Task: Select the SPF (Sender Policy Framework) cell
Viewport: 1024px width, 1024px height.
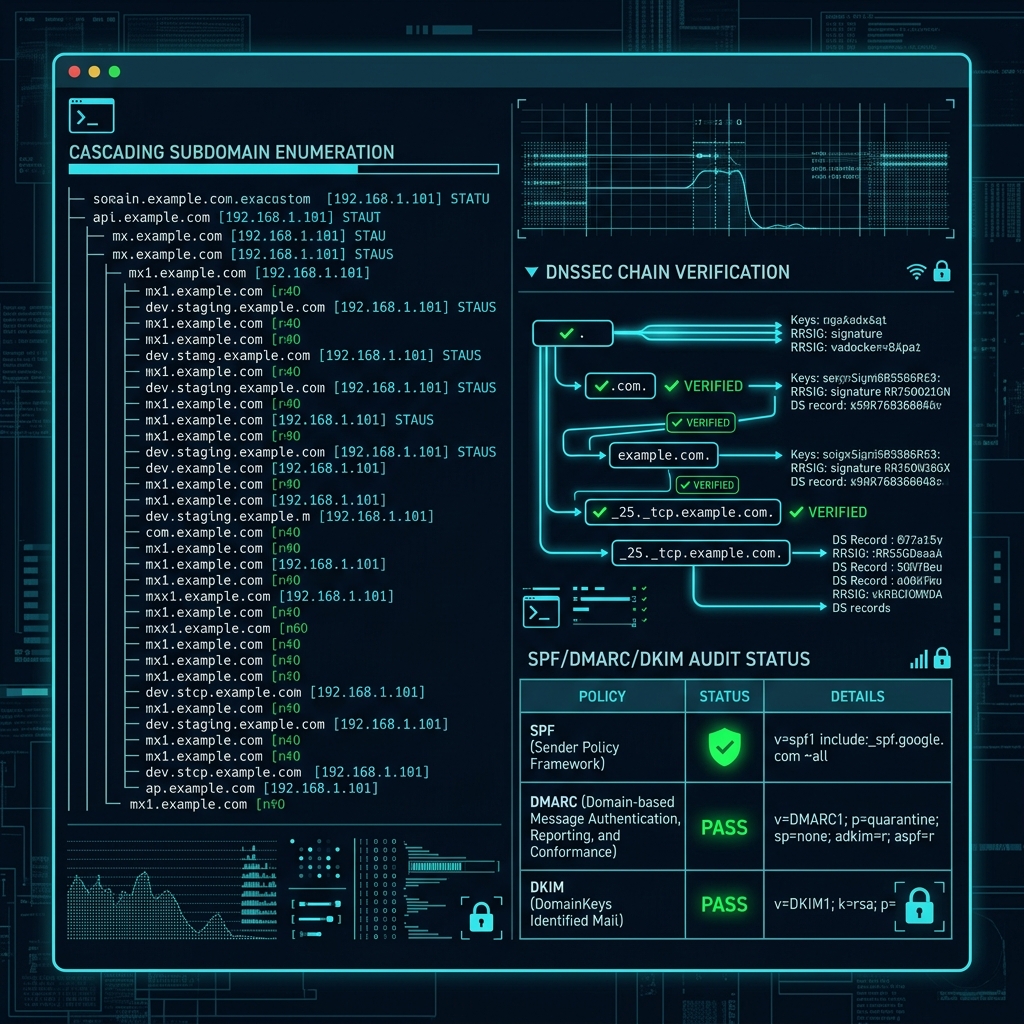Action: coord(602,747)
